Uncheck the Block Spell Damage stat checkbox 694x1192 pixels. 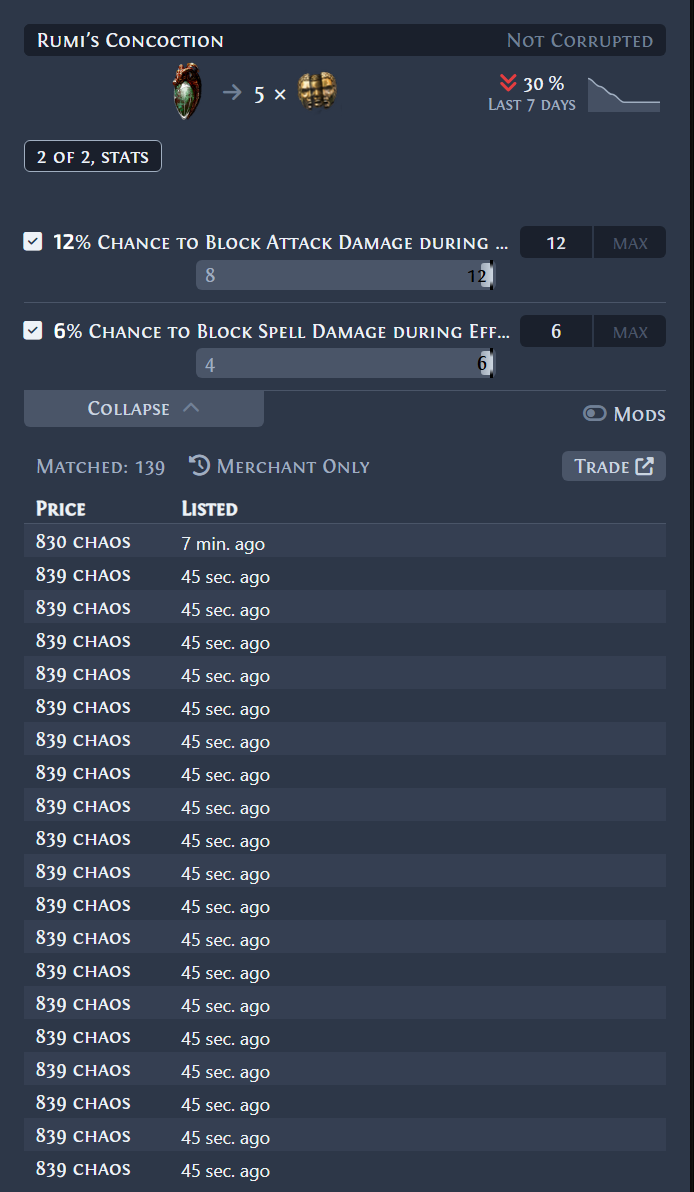pos(33,331)
